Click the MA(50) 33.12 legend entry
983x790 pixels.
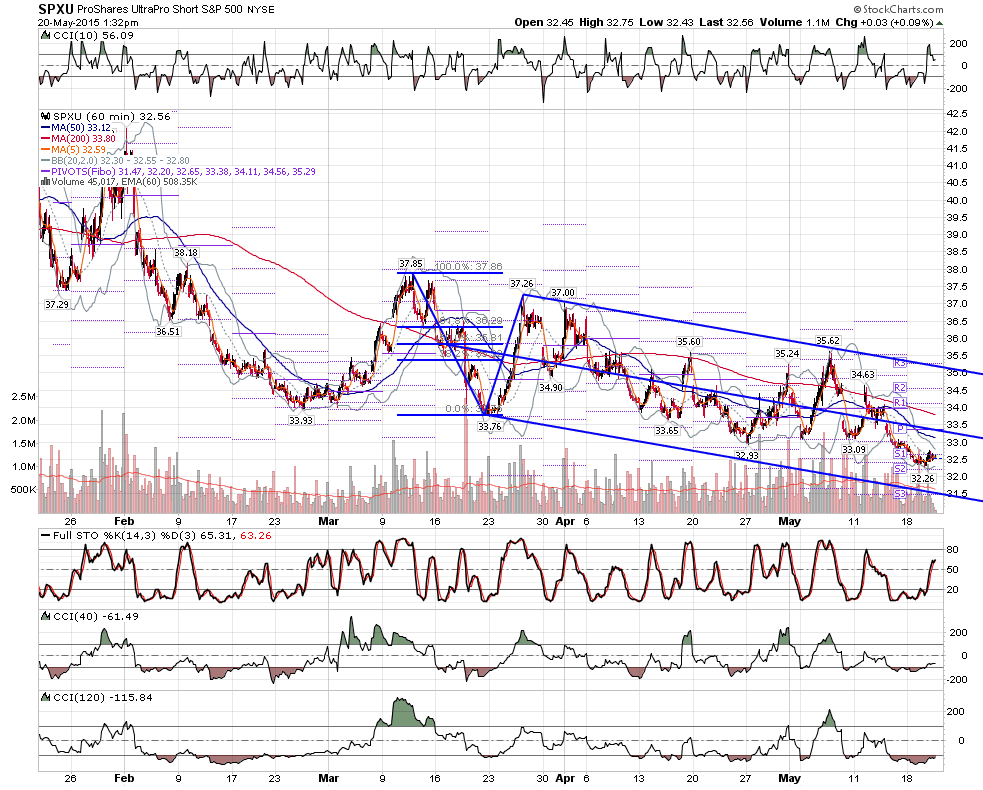[76, 128]
